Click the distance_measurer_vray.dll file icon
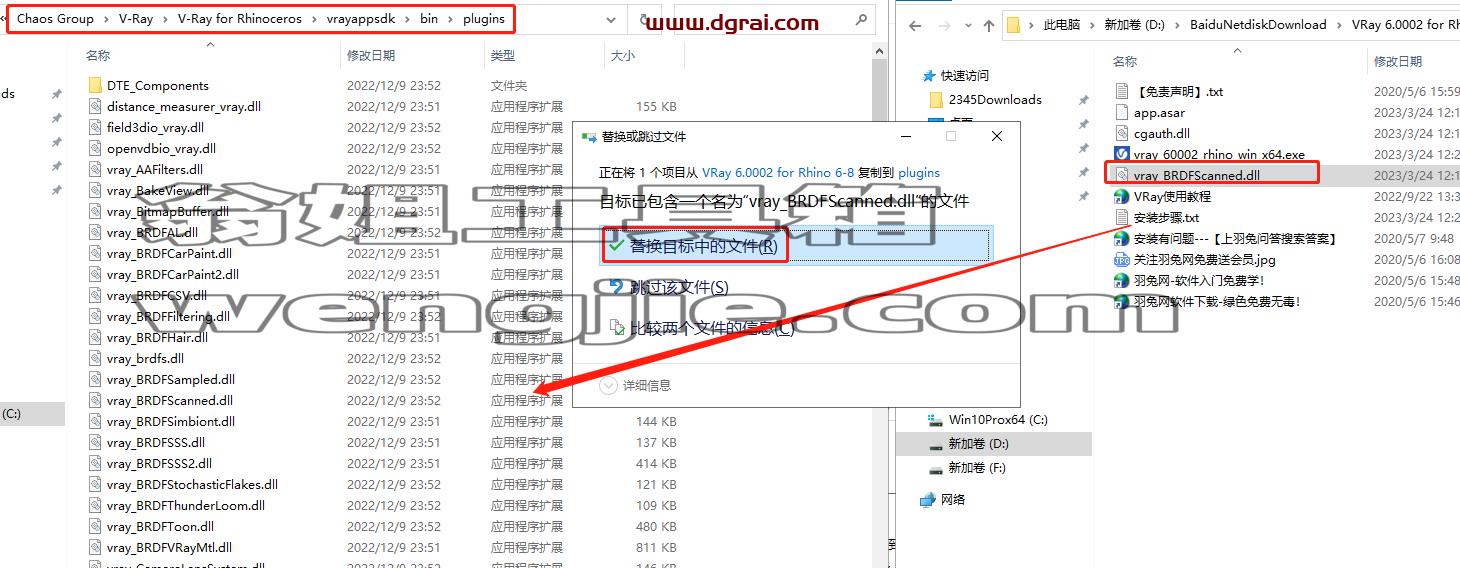This screenshot has width=1460, height=568. 95,106
